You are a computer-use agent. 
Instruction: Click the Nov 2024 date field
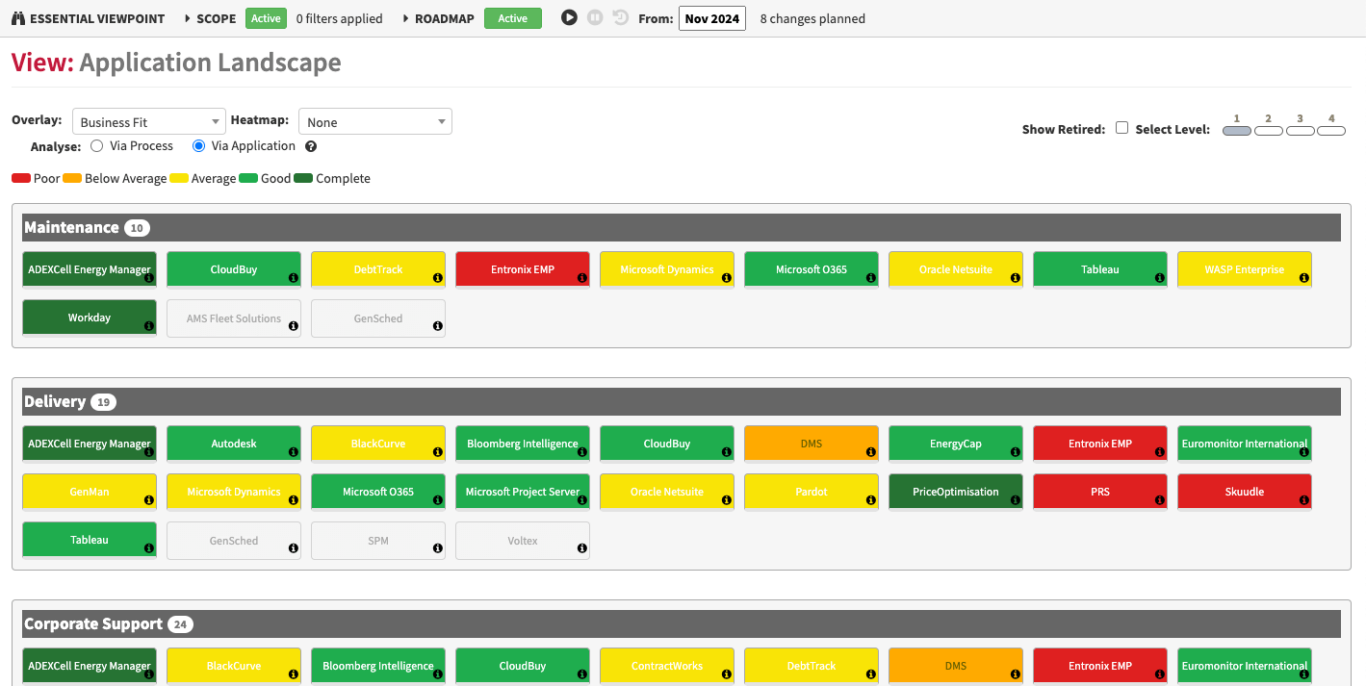click(x=712, y=18)
